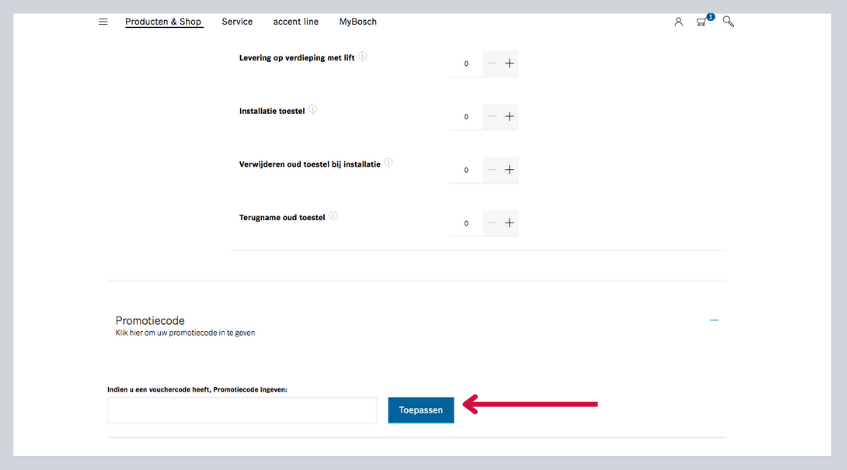Viewport: 847px width, 470px height.
Task: Collapse the Promotiecode section
Action: pos(714,320)
